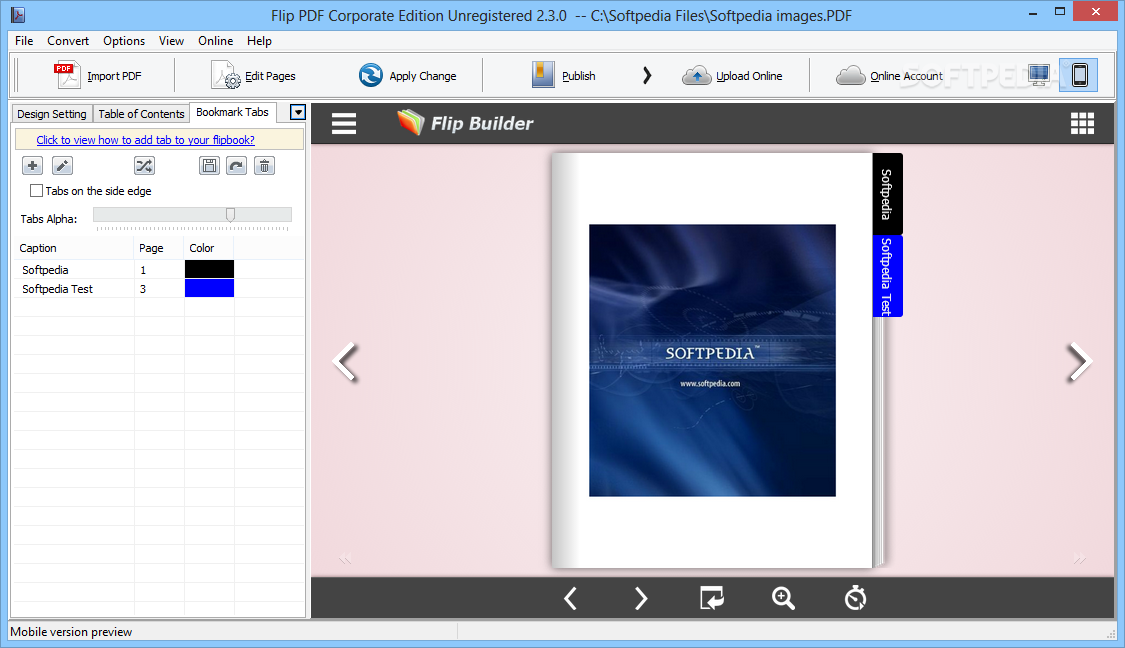Click the Softpedia cover page image
This screenshot has width=1125, height=648.
pos(712,360)
